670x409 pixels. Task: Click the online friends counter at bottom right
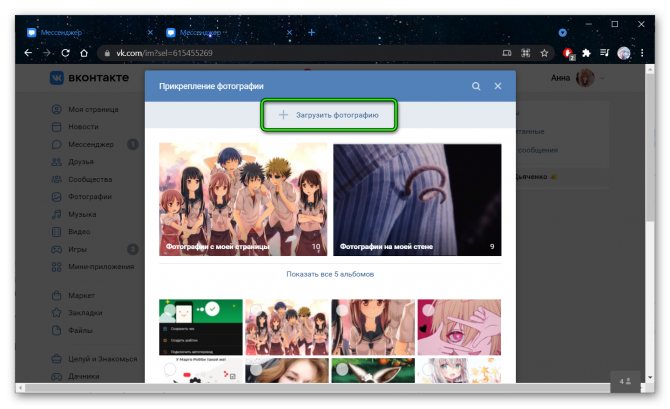(x=626, y=381)
